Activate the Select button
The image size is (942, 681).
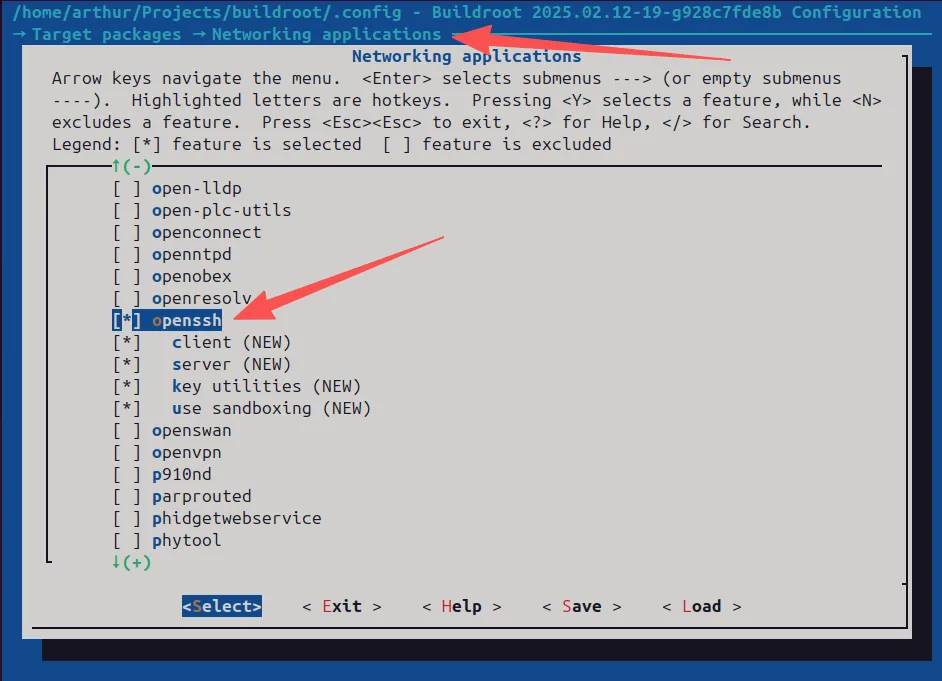[222, 607]
